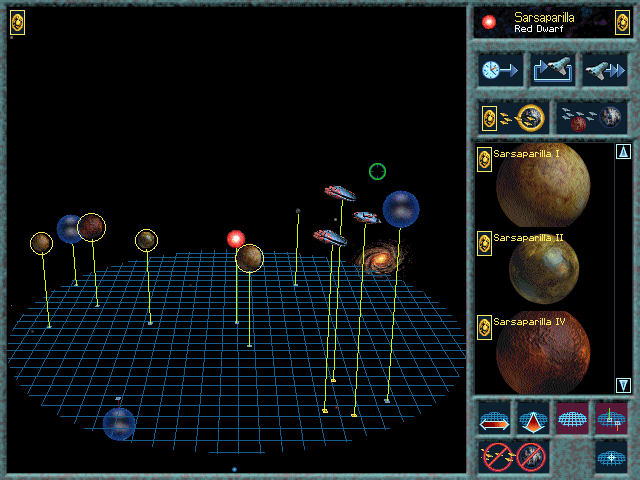Viewport: 640px width, 480px height.
Task: Click the horizontal rotate grid icon
Action: click(x=495, y=419)
